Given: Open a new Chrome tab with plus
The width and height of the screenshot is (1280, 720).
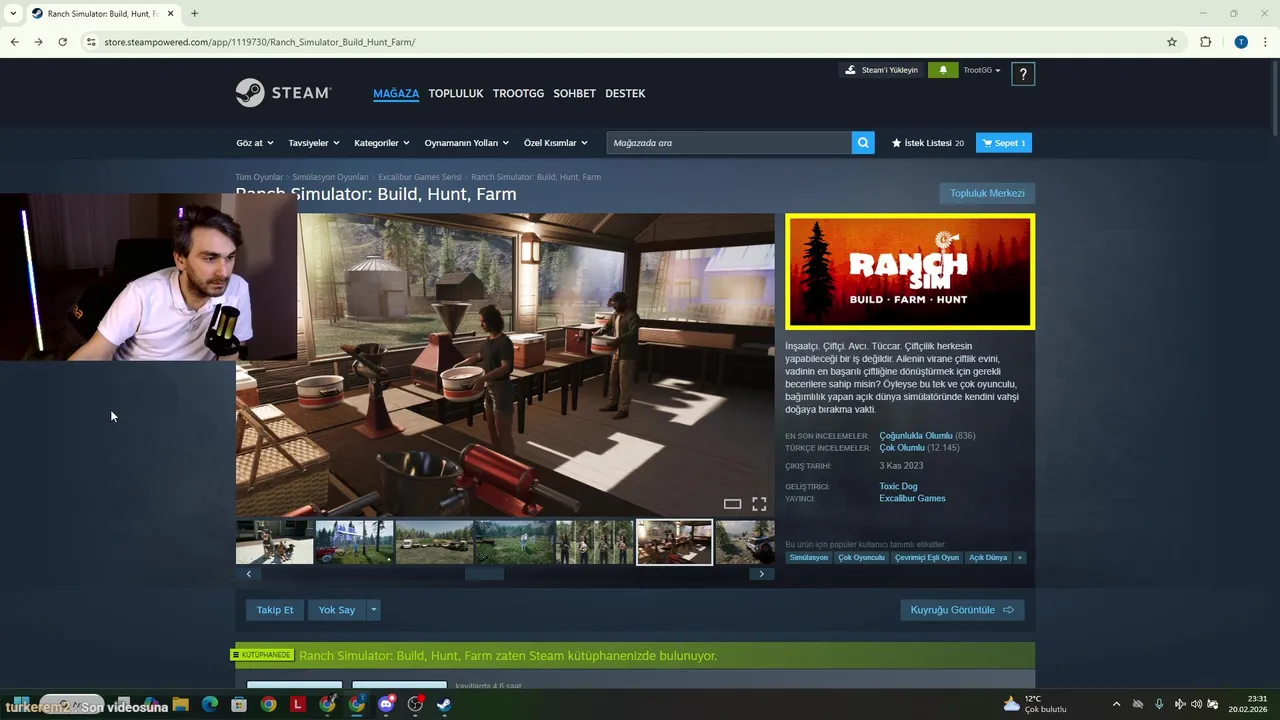Looking at the screenshot, I should (194, 13).
